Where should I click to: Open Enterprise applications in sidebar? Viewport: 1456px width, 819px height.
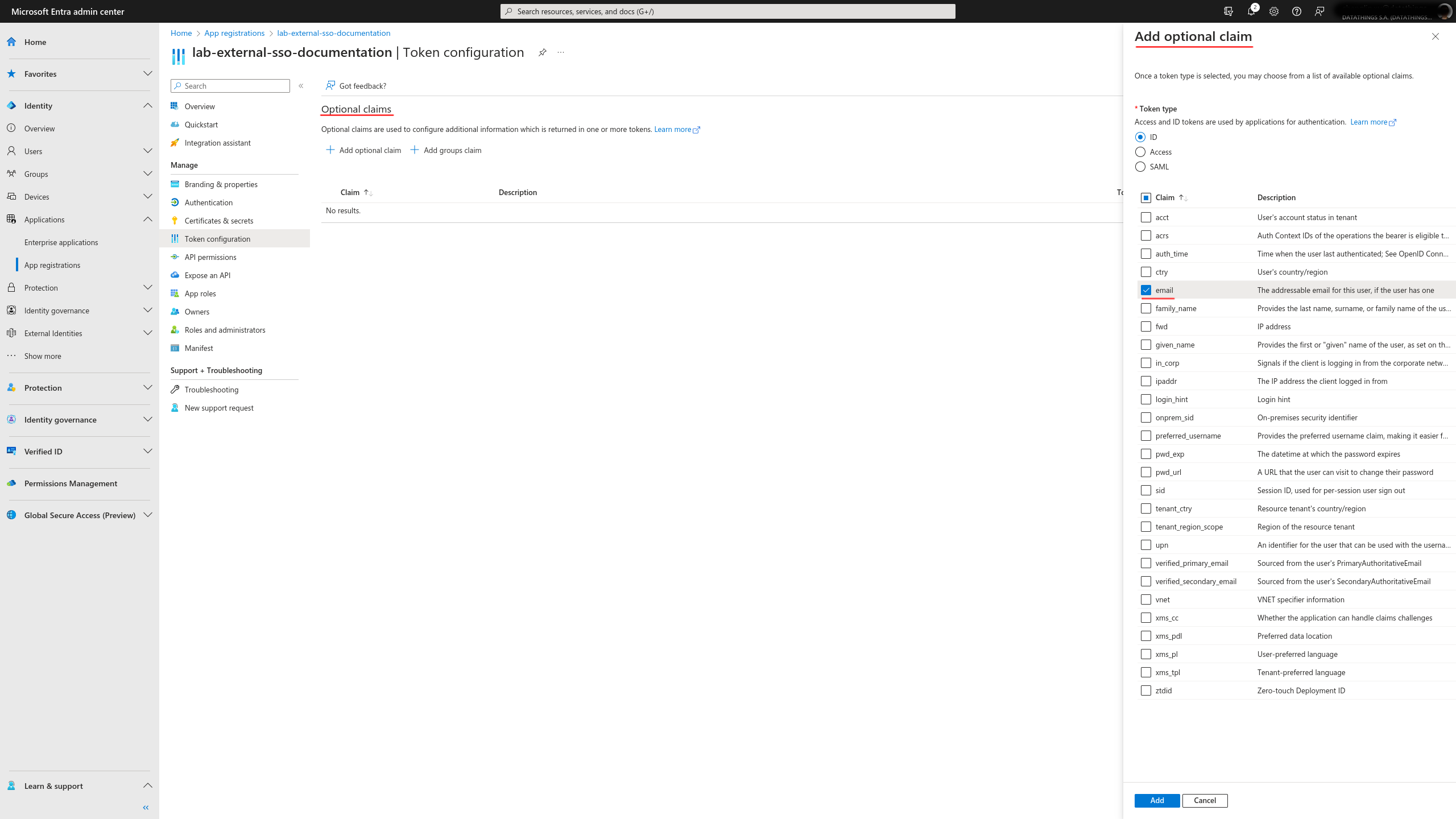click(61, 242)
